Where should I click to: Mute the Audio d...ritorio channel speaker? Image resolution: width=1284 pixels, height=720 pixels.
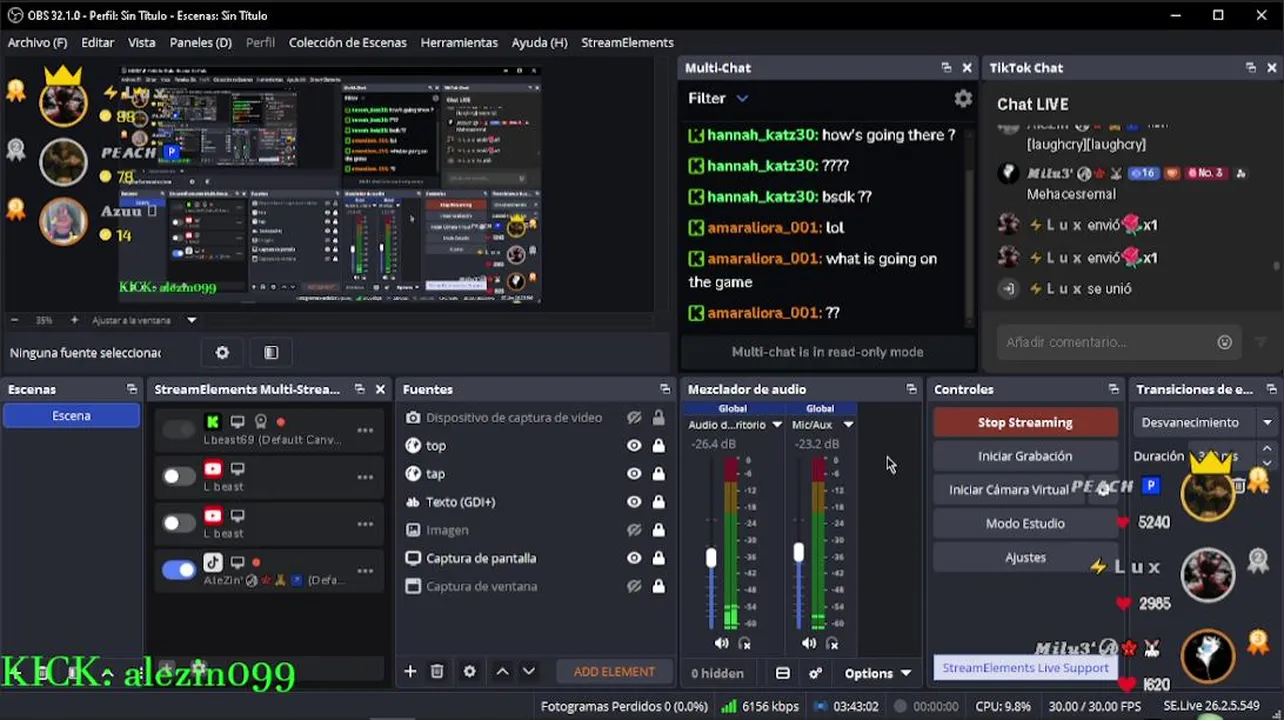(722, 643)
